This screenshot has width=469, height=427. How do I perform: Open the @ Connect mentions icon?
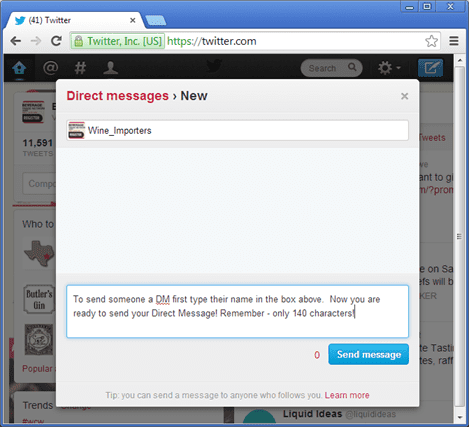coord(50,68)
